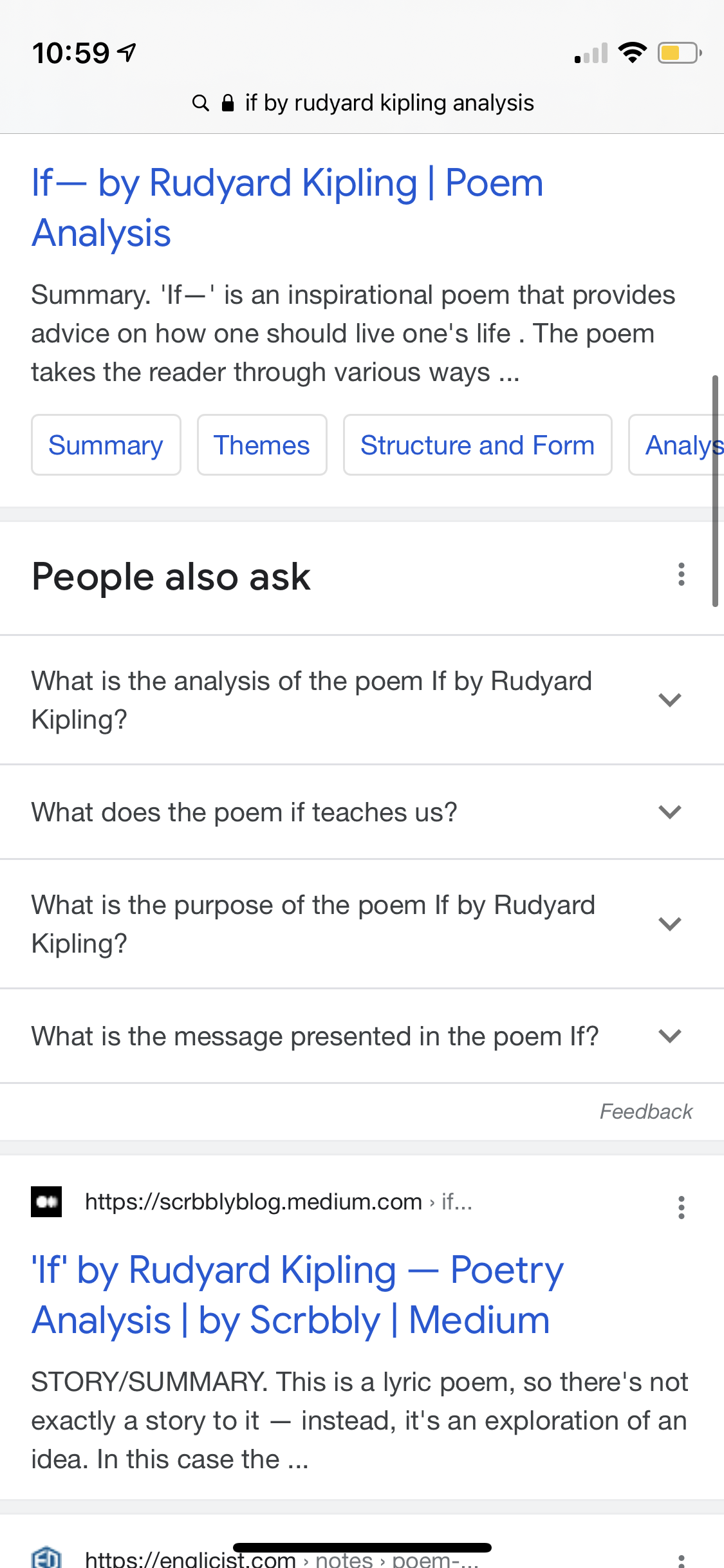Image resolution: width=724 pixels, height=1568 pixels.
Task: Tap the Englicist site favicon
Action: pyautogui.click(x=46, y=1556)
